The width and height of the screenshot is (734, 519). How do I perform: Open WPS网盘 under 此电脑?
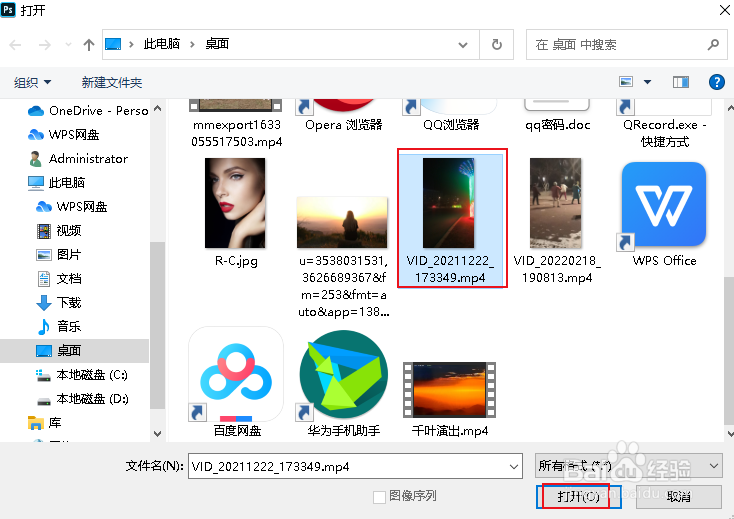[72, 206]
